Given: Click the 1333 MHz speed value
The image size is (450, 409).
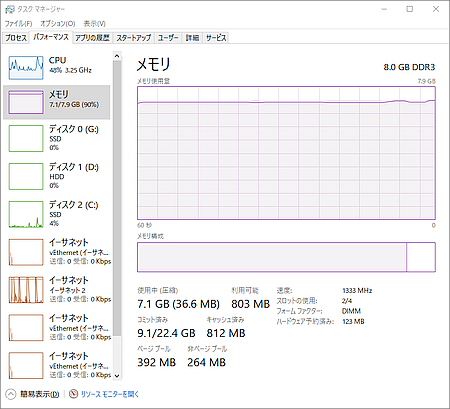Looking at the screenshot, I should coord(357,291).
